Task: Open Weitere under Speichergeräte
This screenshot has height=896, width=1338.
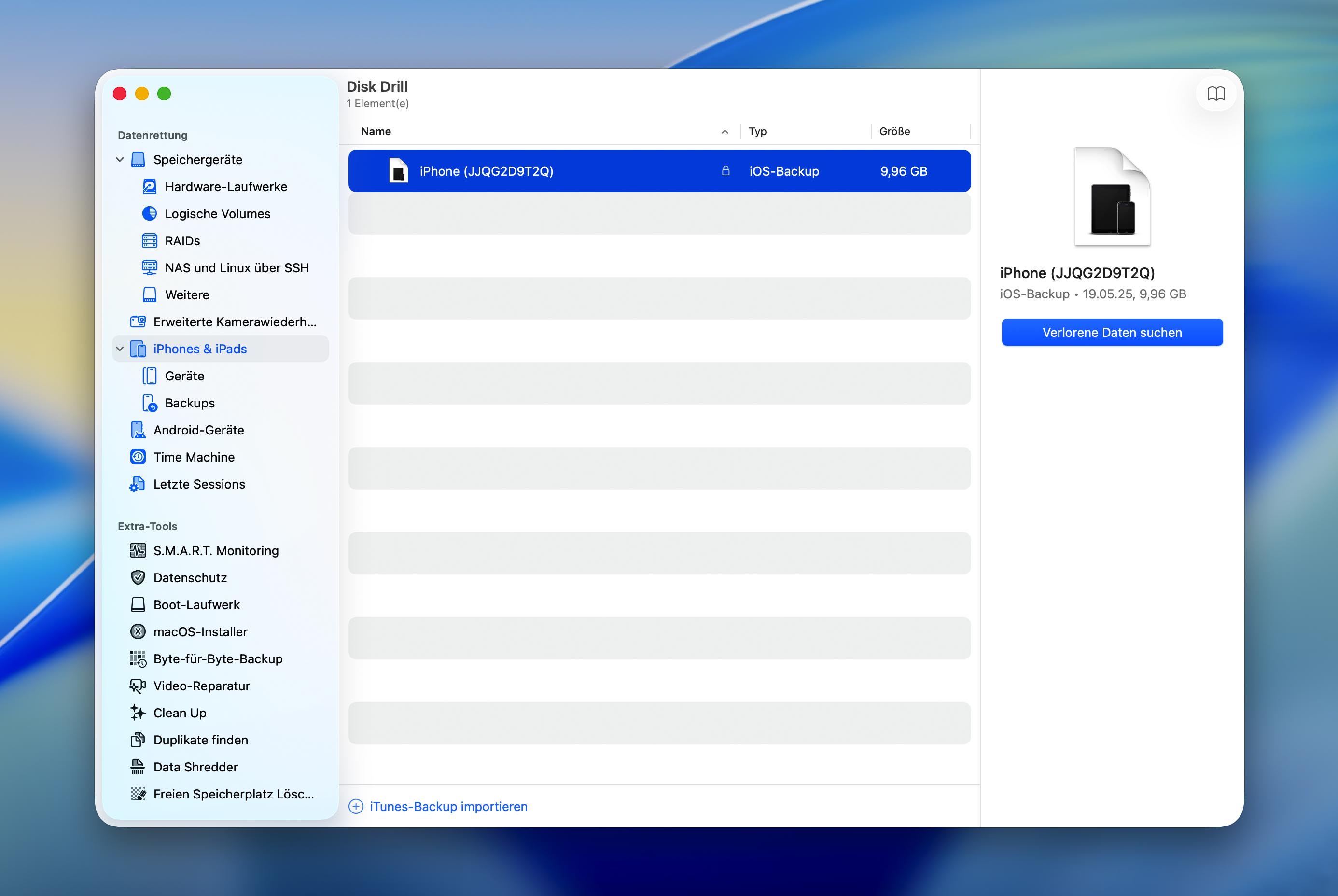Action: (187, 295)
